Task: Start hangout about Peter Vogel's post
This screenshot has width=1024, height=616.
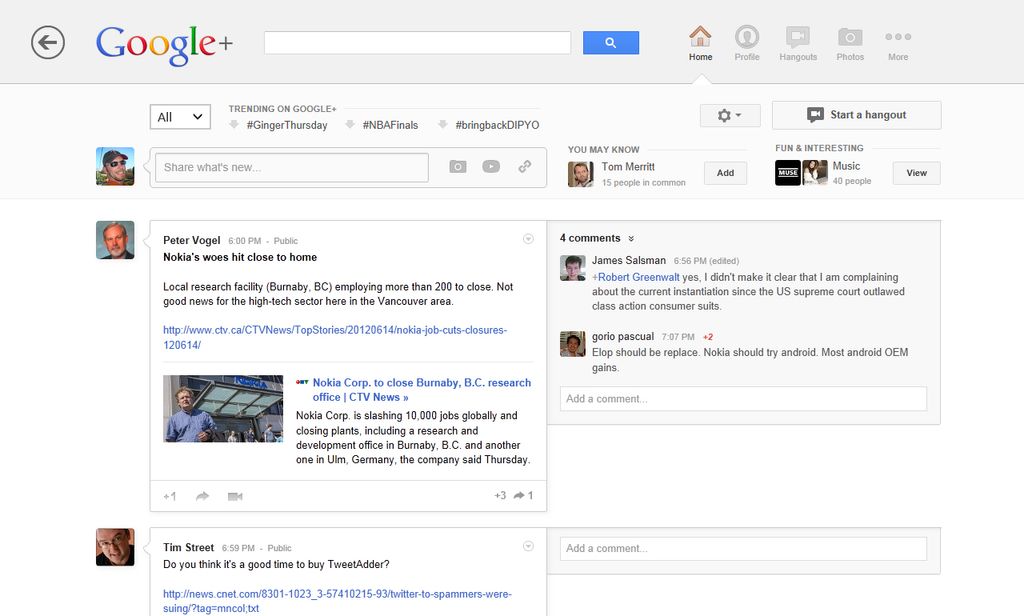Action: click(235, 496)
